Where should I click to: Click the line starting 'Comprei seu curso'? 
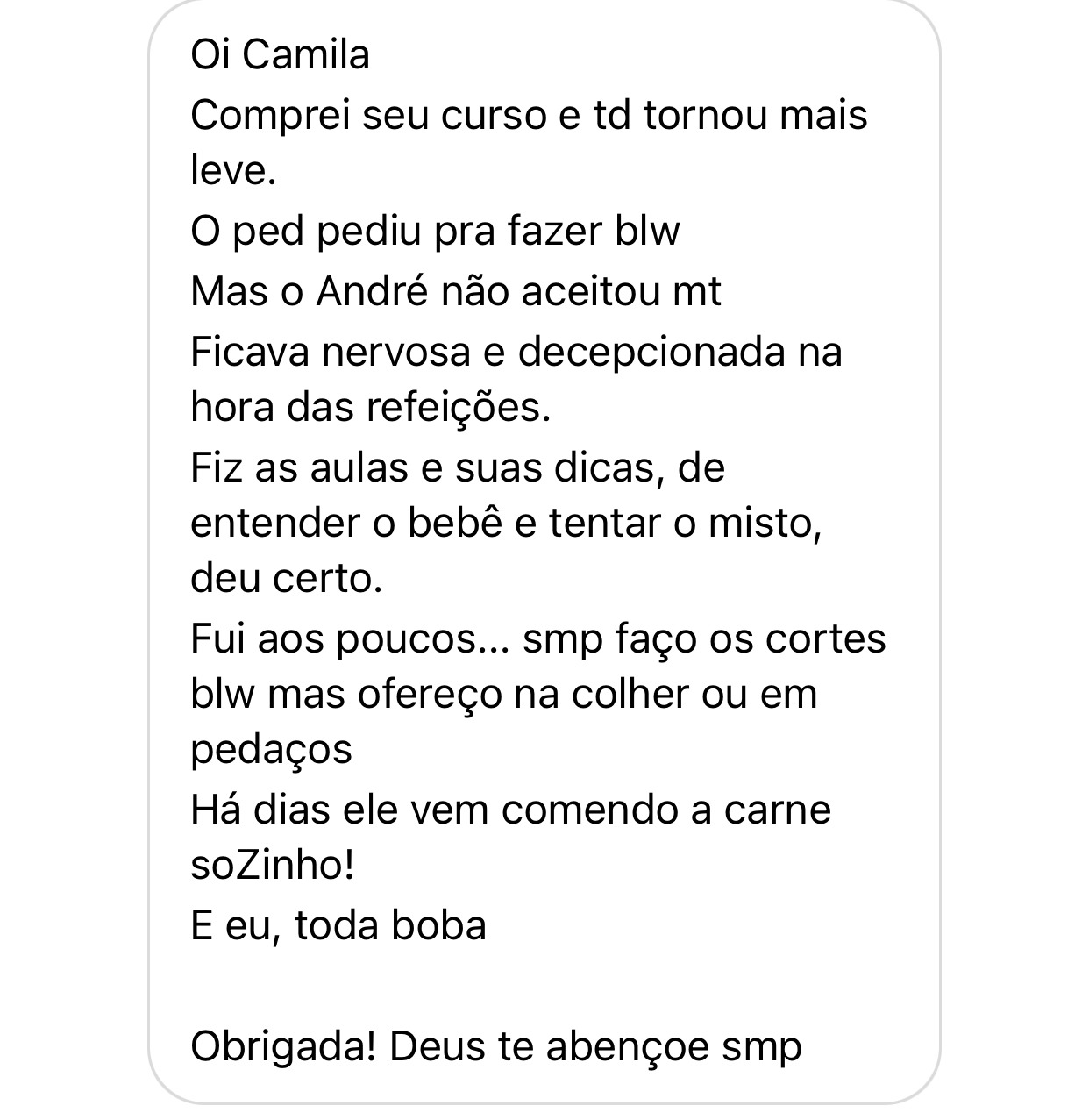click(529, 115)
